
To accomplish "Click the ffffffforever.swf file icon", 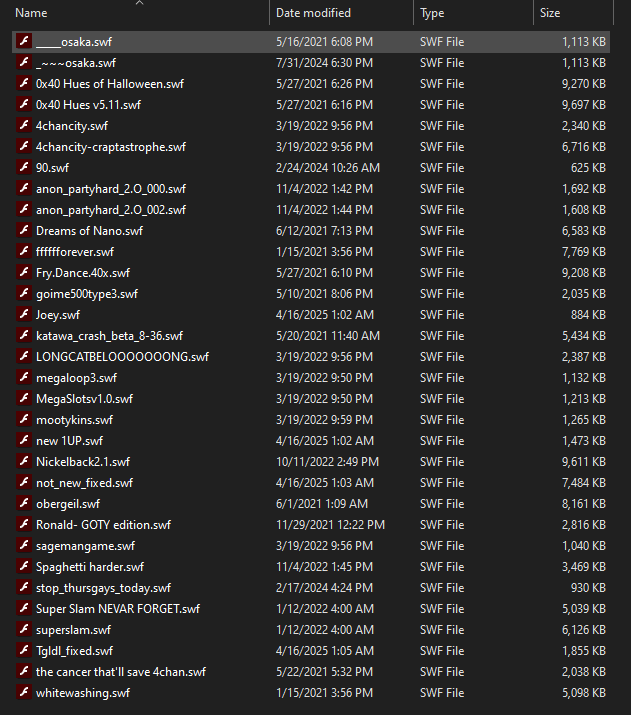I will 24,251.
